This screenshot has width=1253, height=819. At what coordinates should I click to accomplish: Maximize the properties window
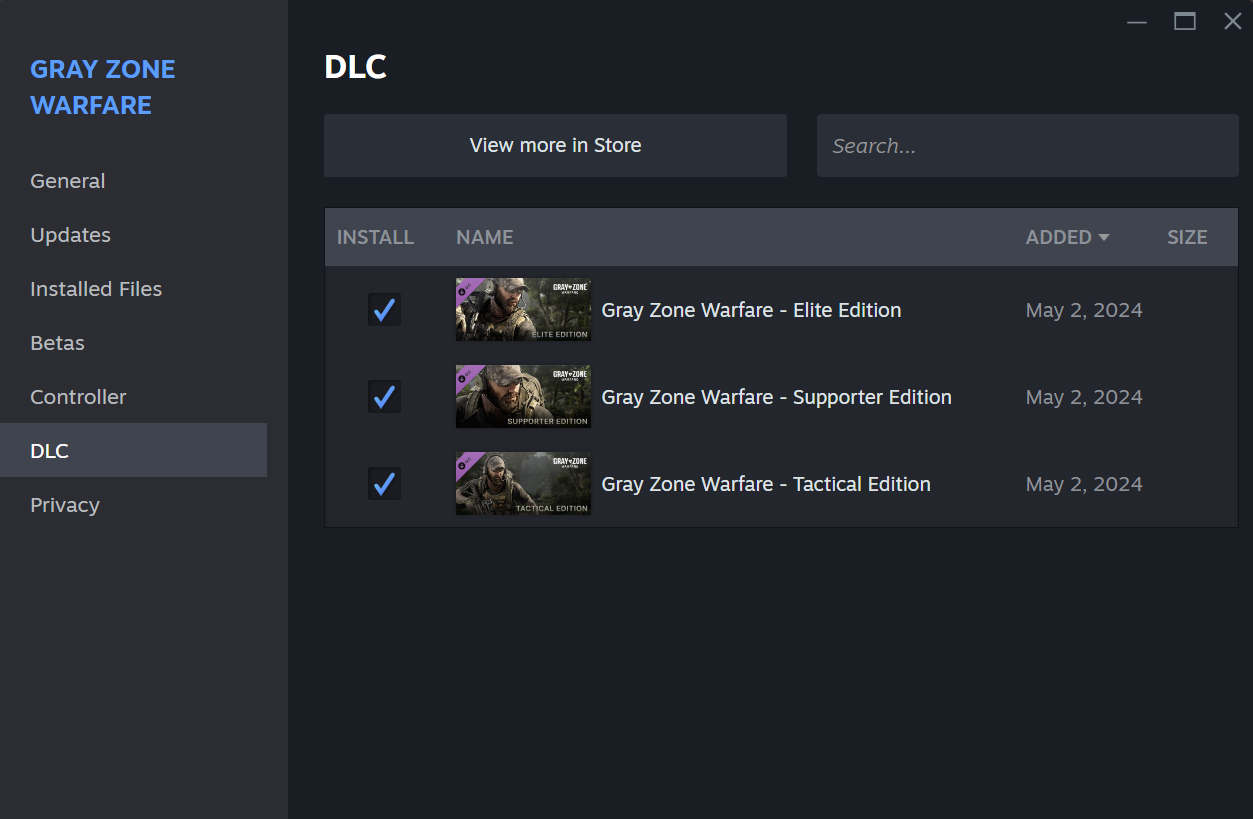point(1185,22)
